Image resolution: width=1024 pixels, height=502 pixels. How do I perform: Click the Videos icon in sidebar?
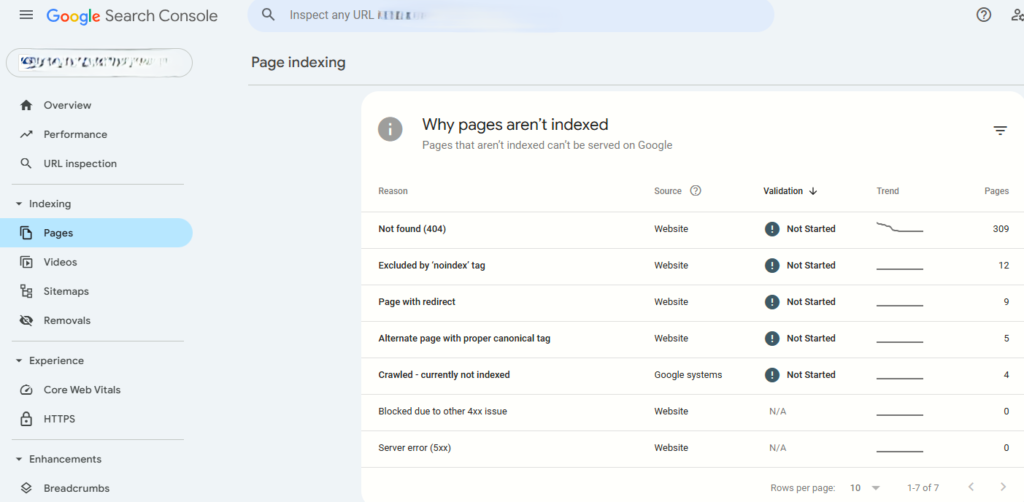coord(26,262)
